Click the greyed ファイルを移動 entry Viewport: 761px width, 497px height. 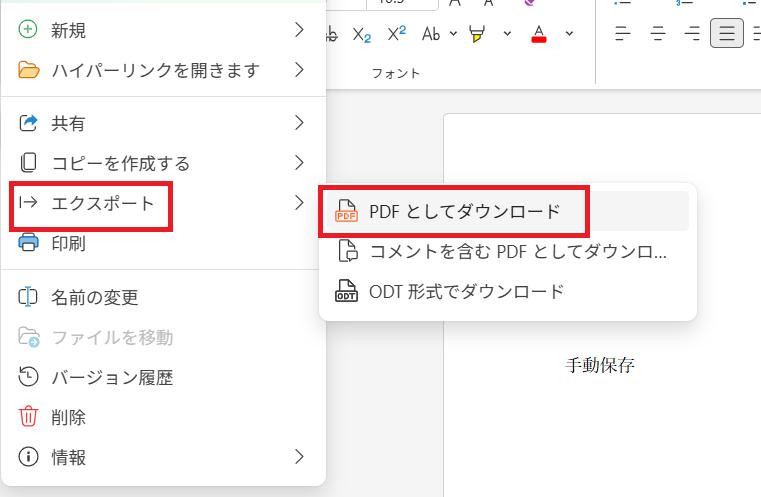tap(163, 337)
